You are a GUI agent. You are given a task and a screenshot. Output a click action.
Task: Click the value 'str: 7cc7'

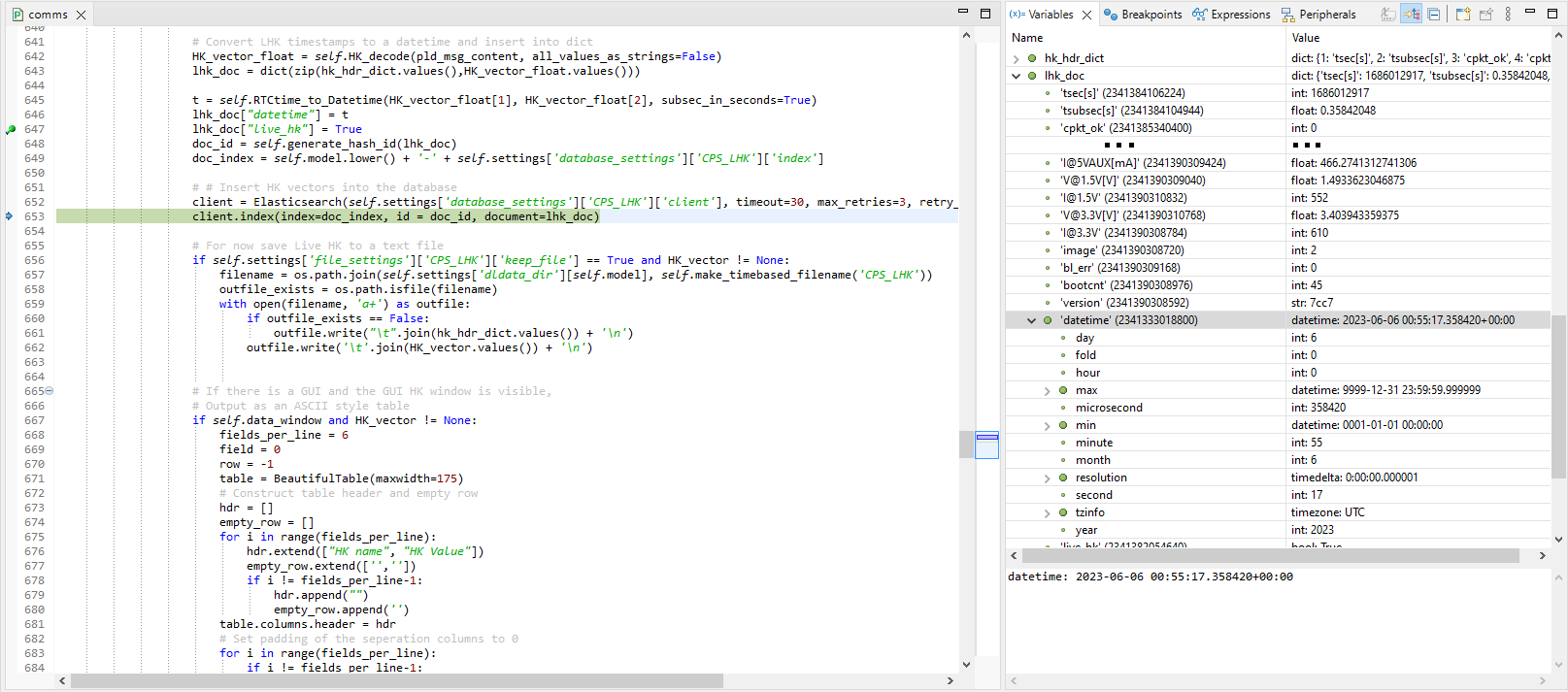[1312, 303]
